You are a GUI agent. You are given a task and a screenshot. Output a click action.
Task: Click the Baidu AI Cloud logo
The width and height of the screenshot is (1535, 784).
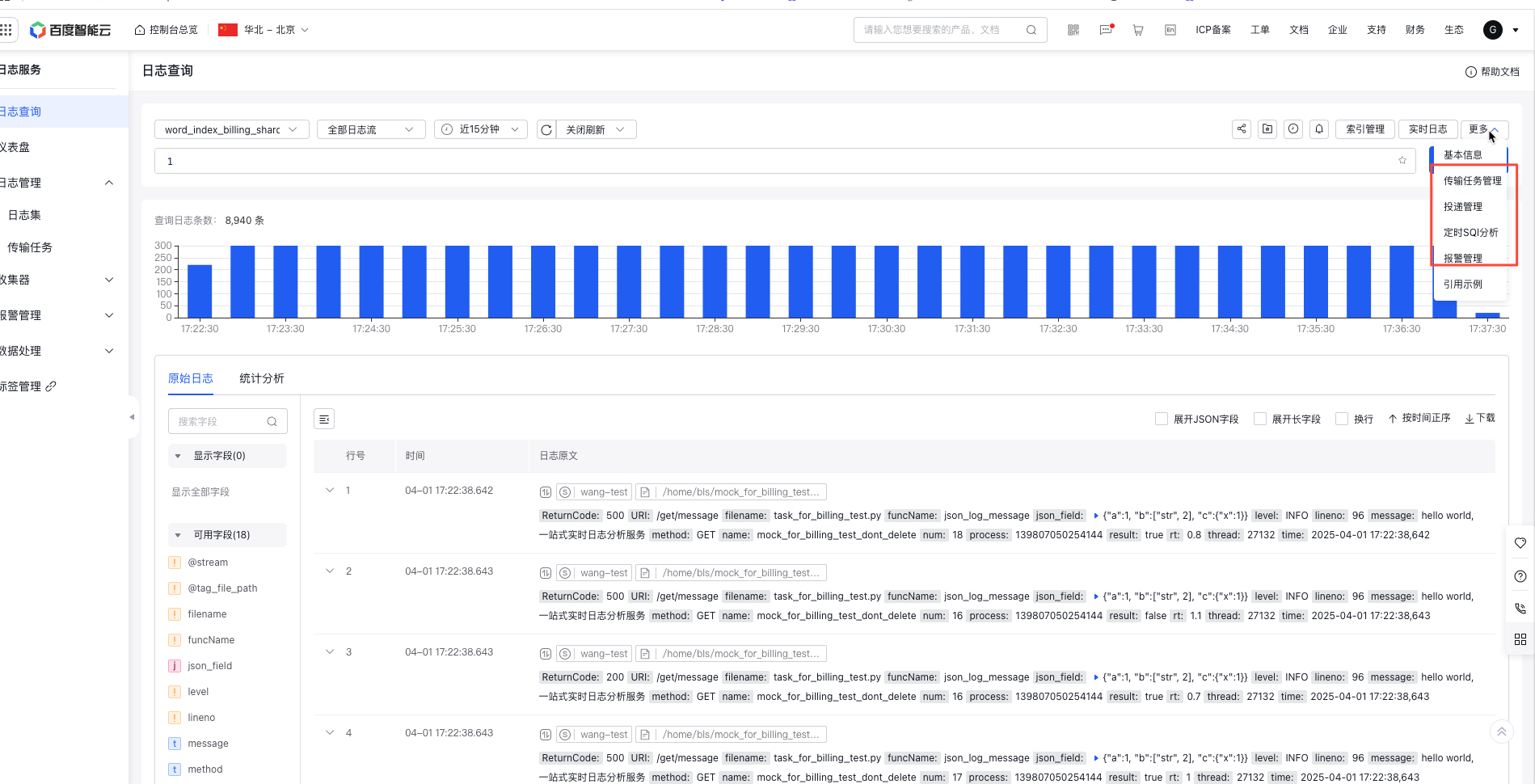click(x=70, y=30)
